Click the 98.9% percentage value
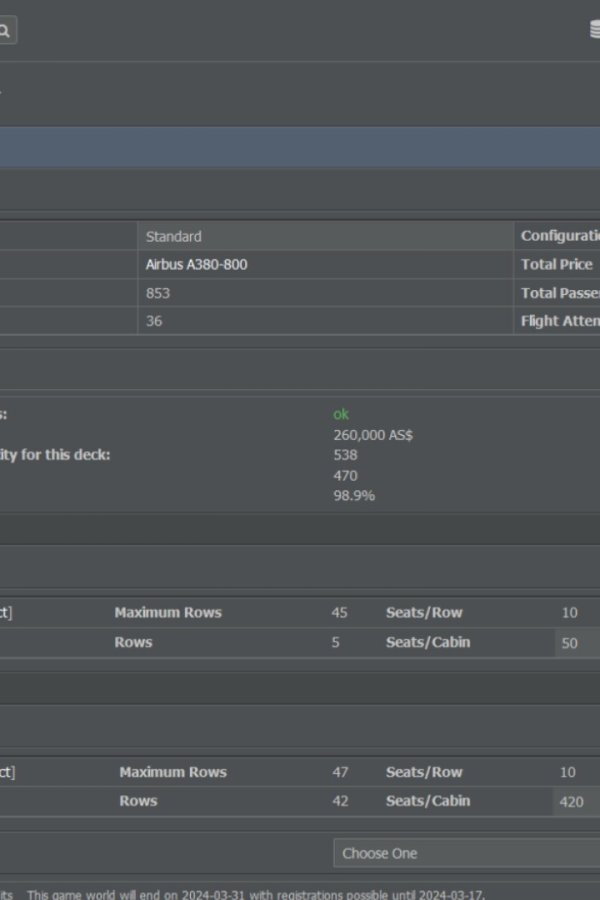 coord(354,496)
